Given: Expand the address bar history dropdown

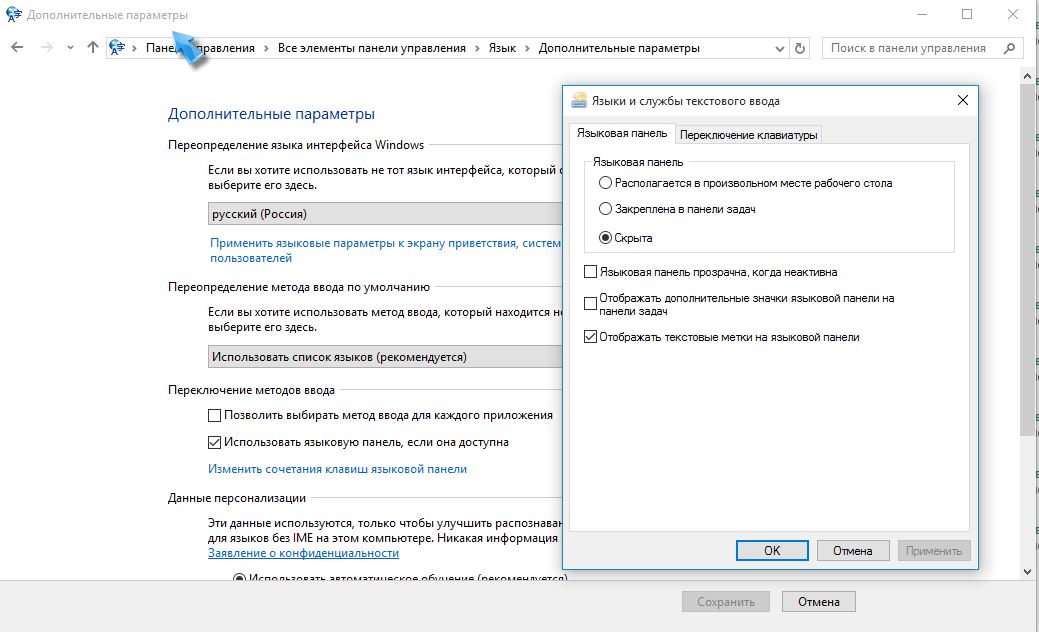Looking at the screenshot, I should (x=779, y=48).
